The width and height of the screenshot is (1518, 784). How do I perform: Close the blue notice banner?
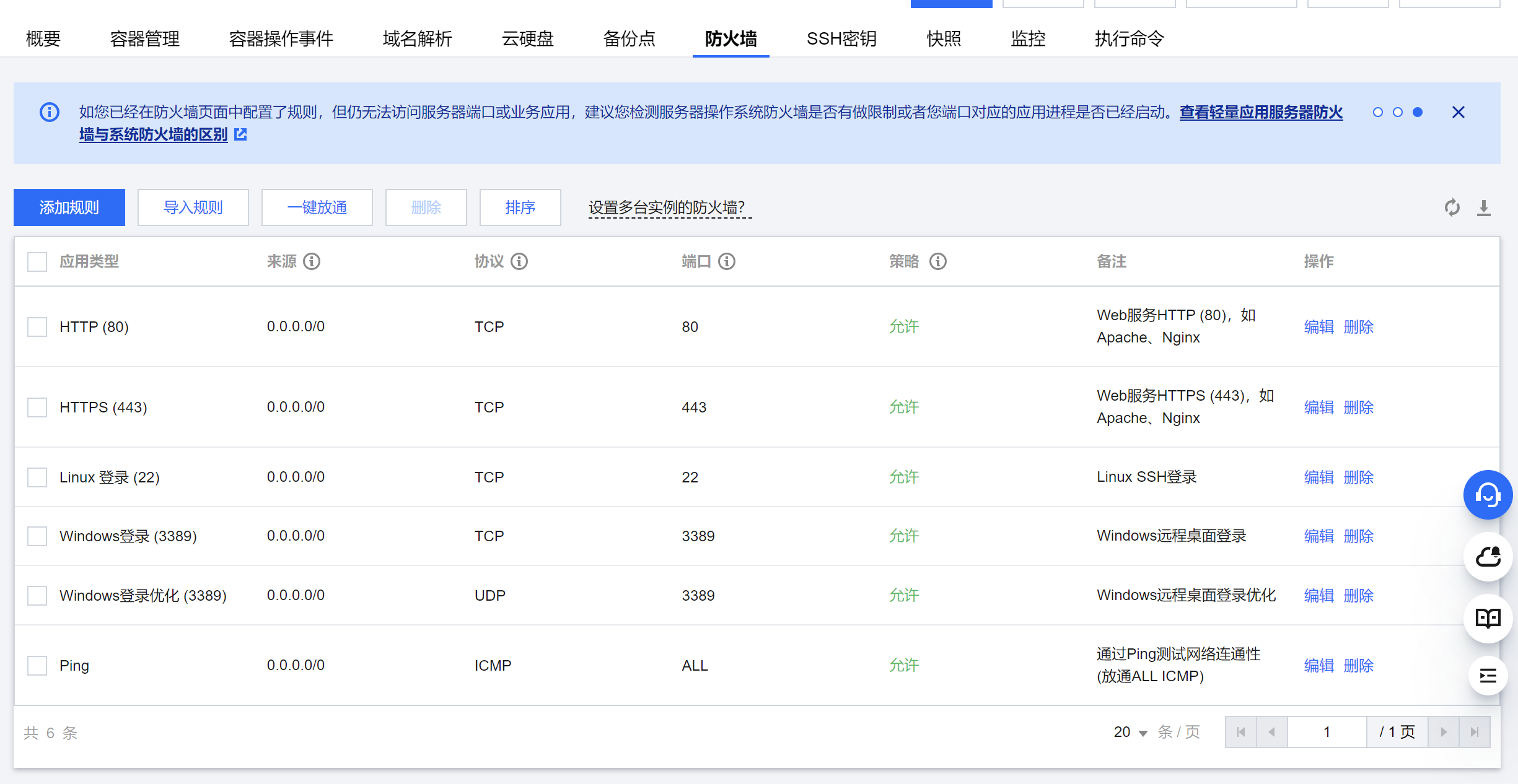coord(1459,112)
